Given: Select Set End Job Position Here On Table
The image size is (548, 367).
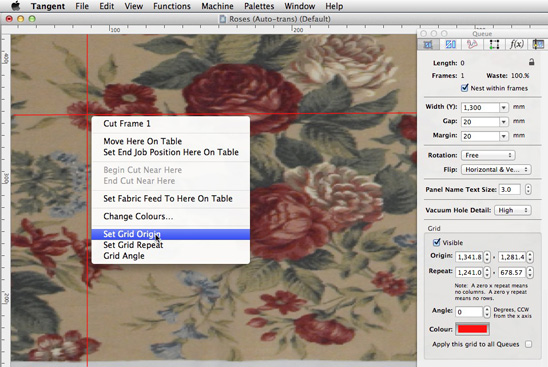Looking at the screenshot, I should (x=171, y=152).
